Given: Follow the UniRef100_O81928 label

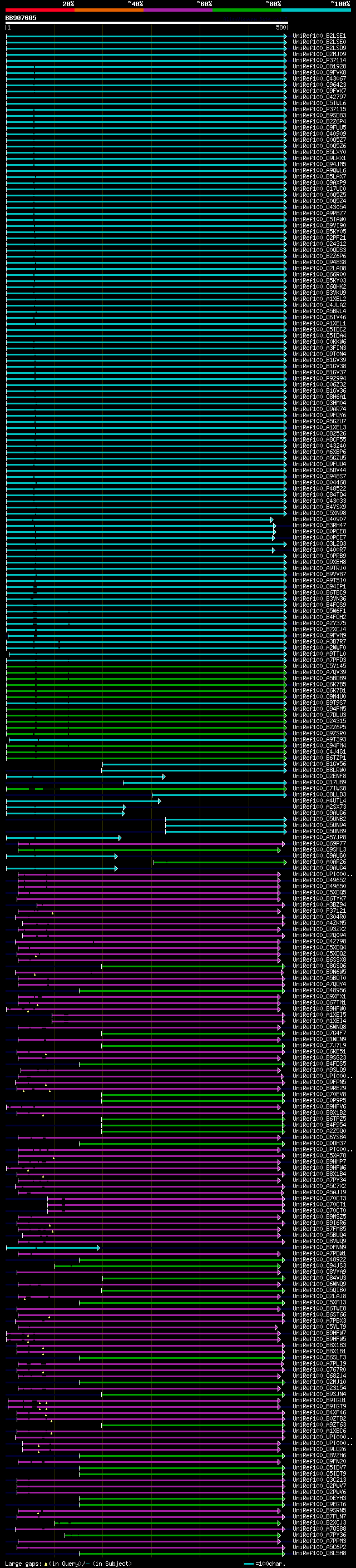Looking at the screenshot, I should [x=319, y=66].
